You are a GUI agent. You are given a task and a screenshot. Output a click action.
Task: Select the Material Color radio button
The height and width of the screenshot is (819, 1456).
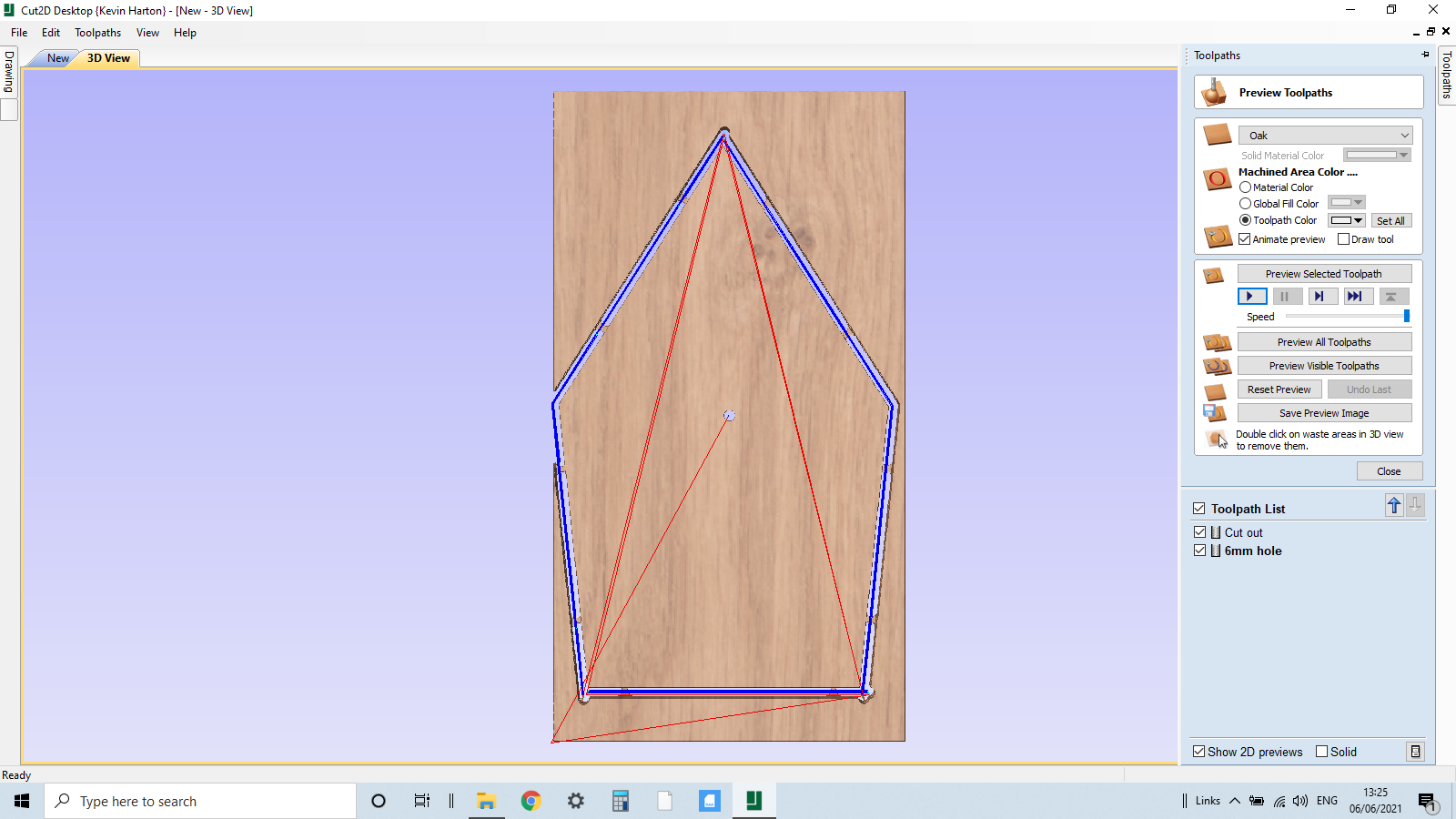coord(1246,187)
